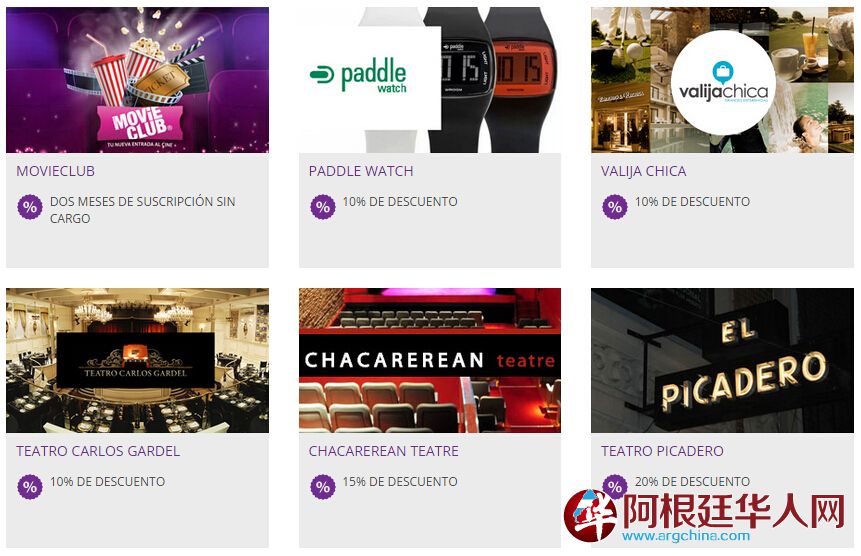The width and height of the screenshot is (861, 556).
Task: Open the Chacarerean teatre banner image
Action: coord(430,361)
